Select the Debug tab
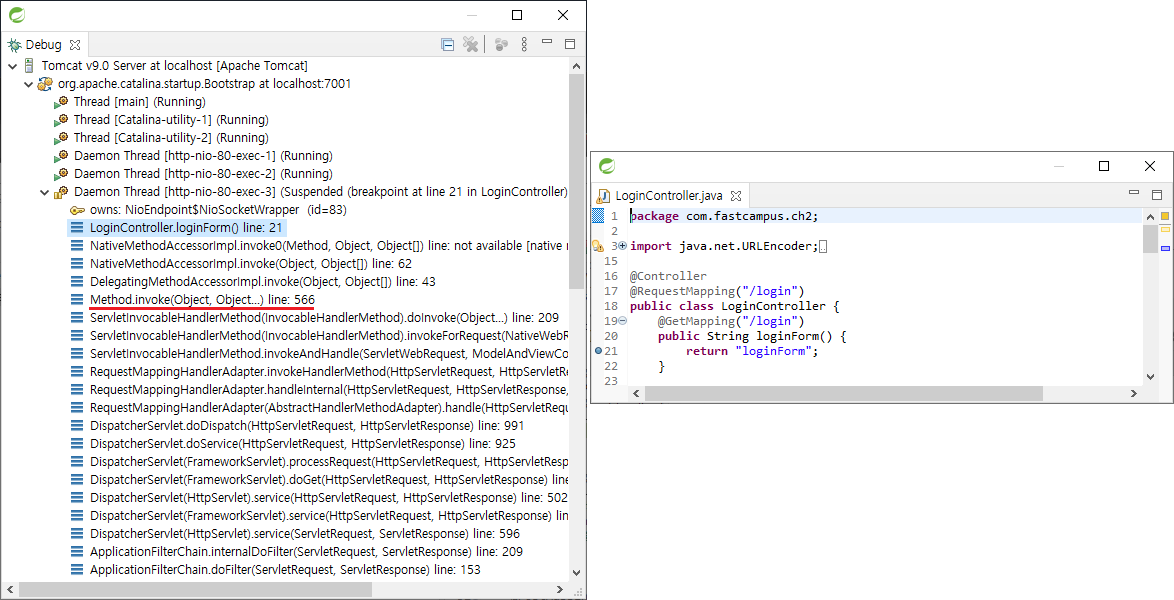The height and width of the screenshot is (600, 1174). point(43,45)
